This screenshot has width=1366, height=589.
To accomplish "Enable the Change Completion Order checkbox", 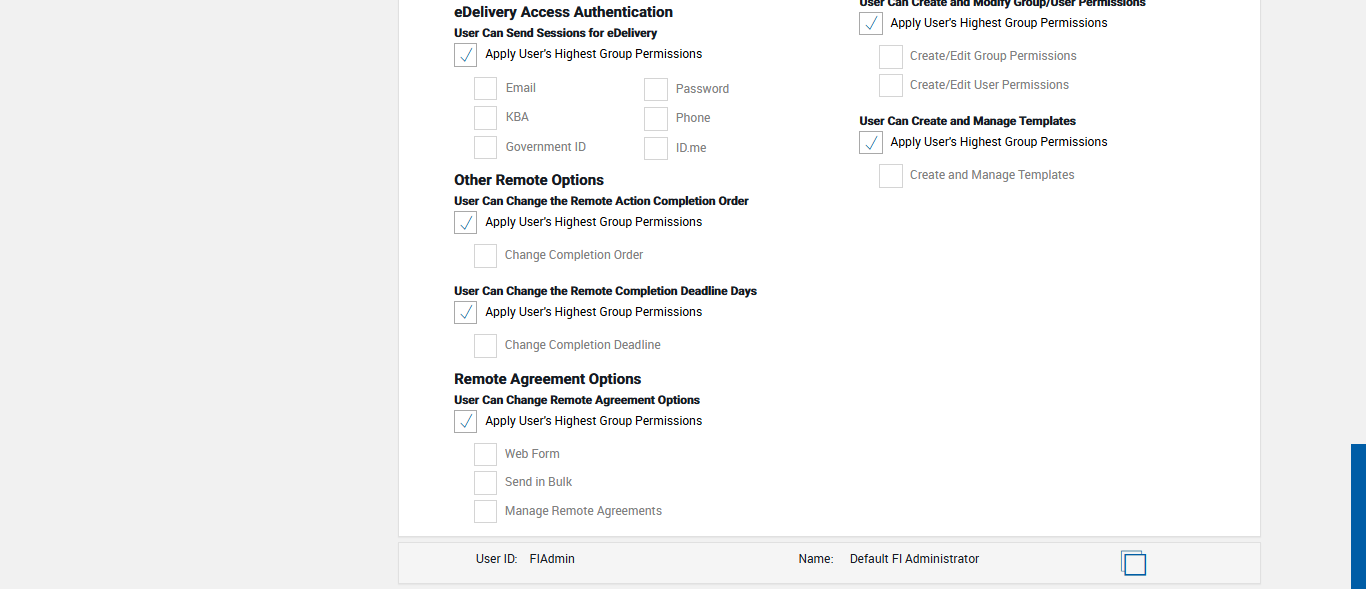I will pos(486,256).
